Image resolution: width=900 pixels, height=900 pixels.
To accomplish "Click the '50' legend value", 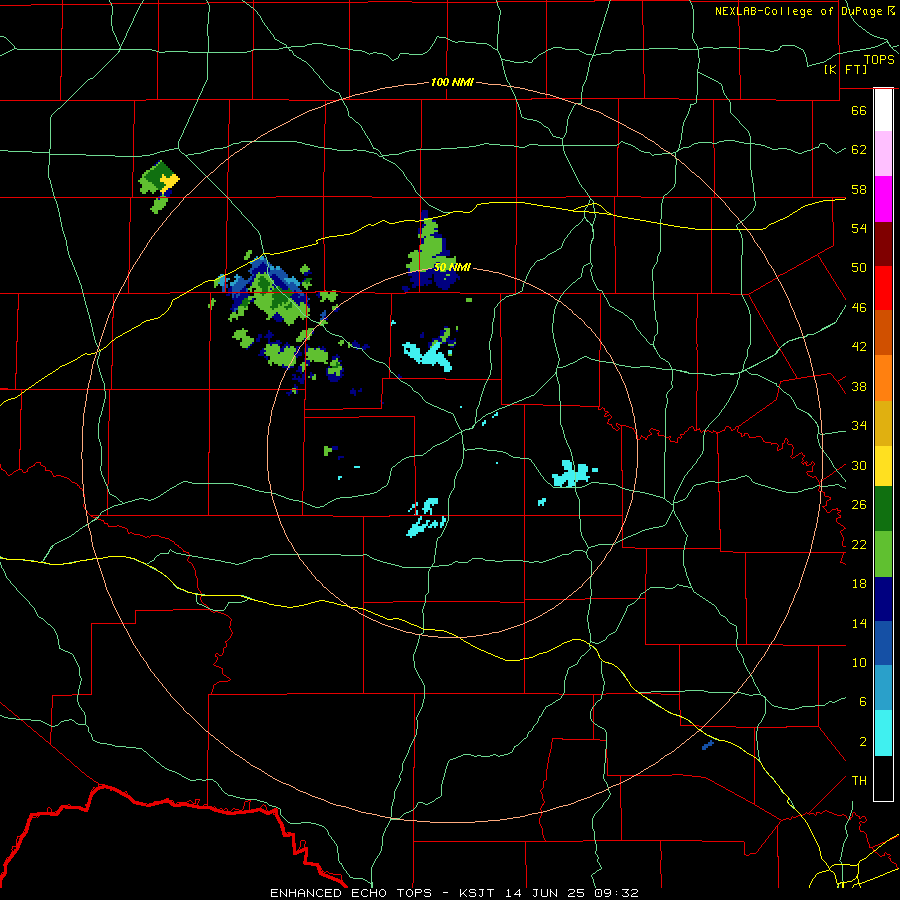I will pyautogui.click(x=859, y=268).
